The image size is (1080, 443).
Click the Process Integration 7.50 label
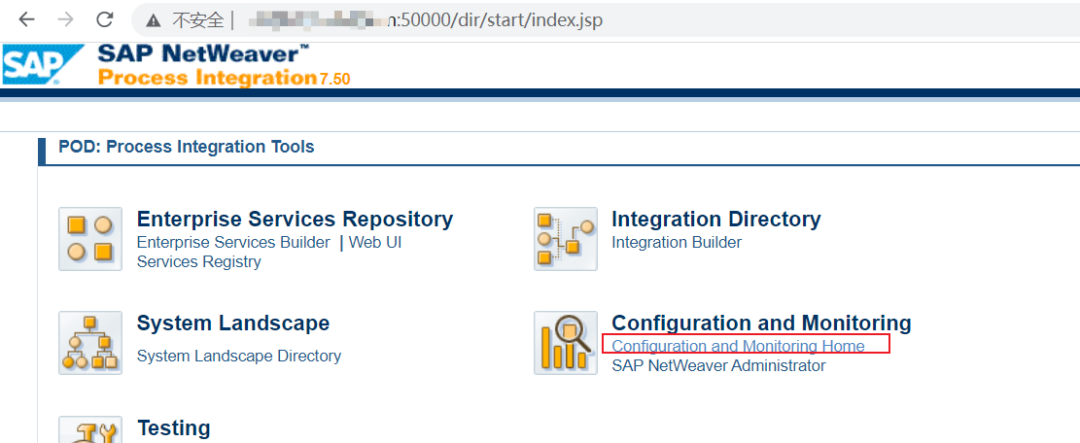(224, 77)
